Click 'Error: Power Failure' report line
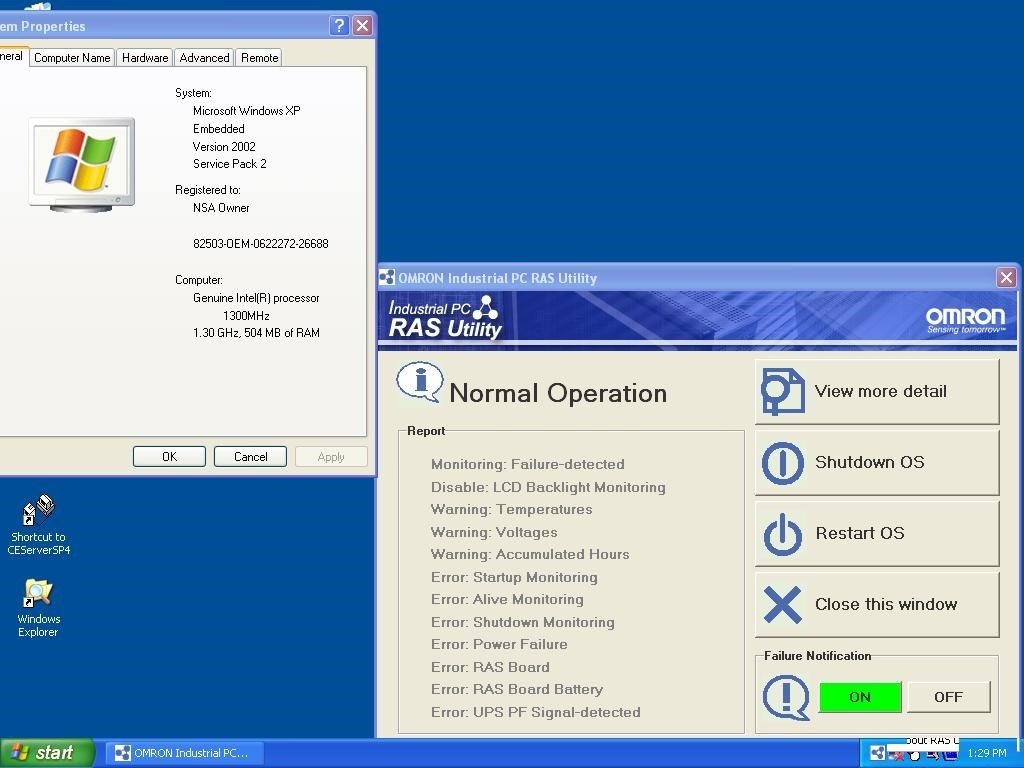This screenshot has height=768, width=1024. (x=499, y=645)
